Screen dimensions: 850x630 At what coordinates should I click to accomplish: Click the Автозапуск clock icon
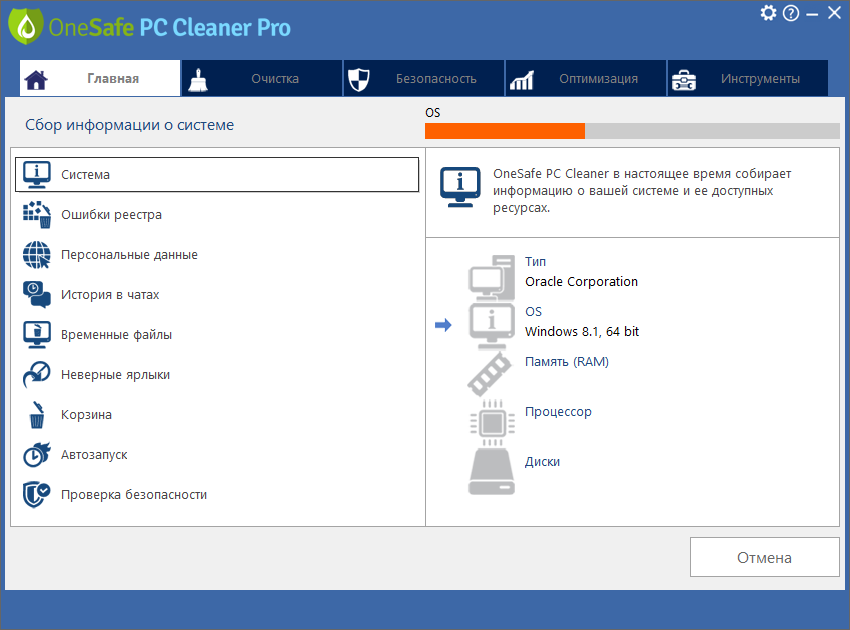37,454
